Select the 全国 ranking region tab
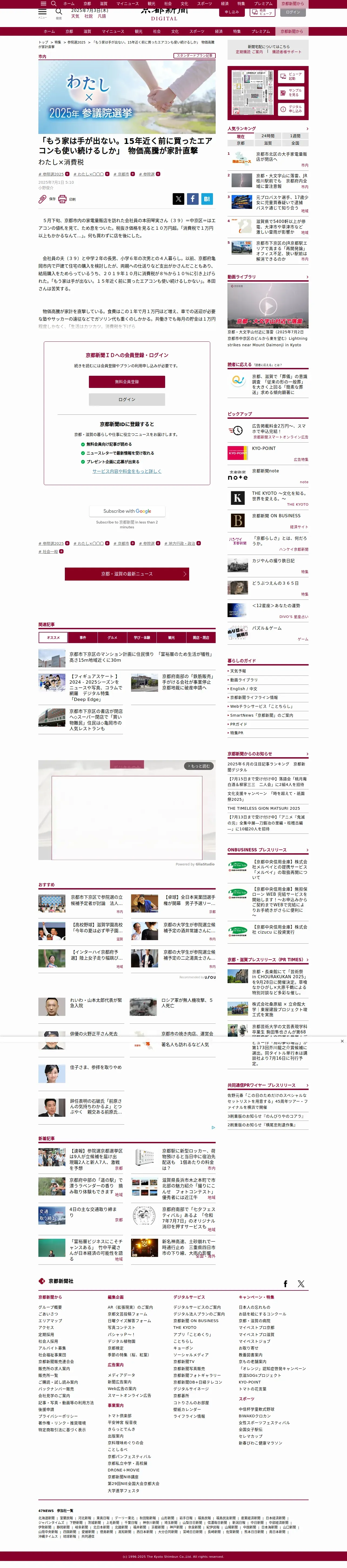The image size is (347, 1568). tap(295, 143)
